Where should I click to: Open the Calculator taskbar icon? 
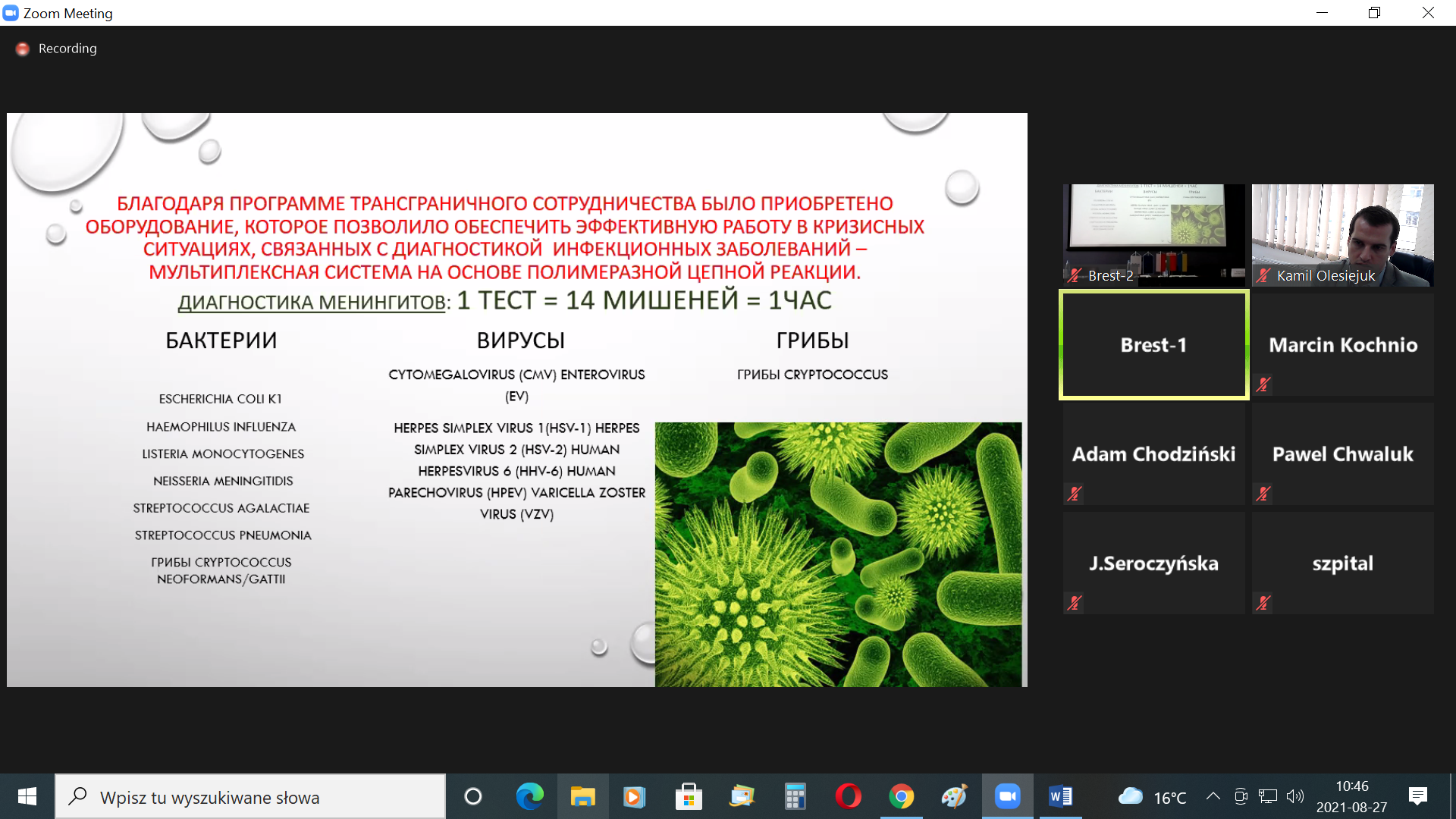pyautogui.click(x=795, y=796)
